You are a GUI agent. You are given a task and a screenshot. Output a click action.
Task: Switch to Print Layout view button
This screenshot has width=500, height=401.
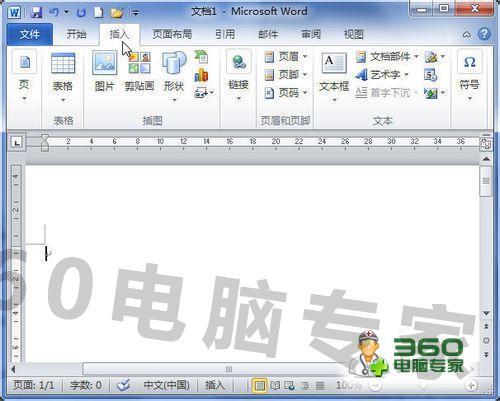[260, 386]
